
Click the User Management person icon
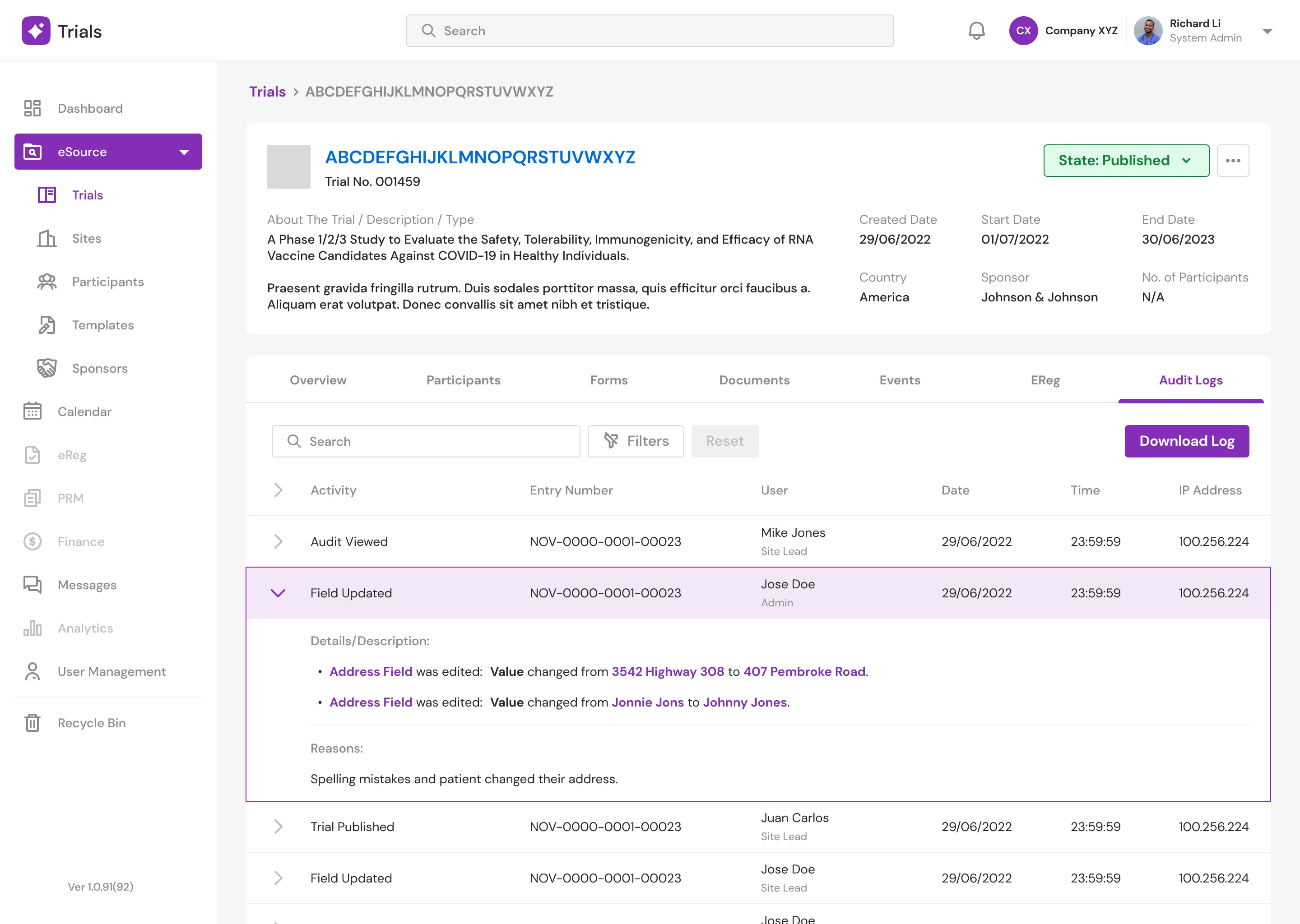32,671
